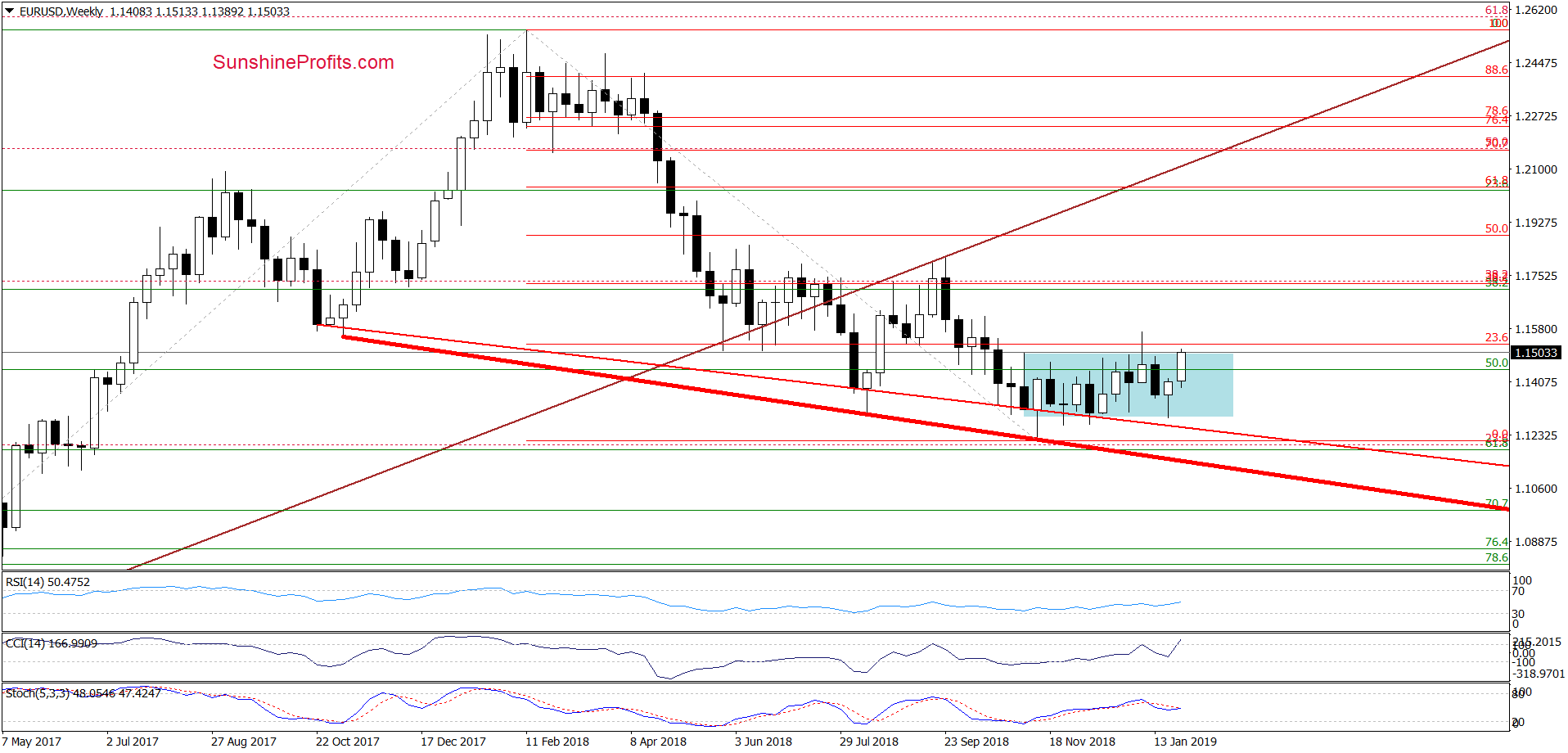Click the 17 Dec 2017 date label

pos(453,742)
